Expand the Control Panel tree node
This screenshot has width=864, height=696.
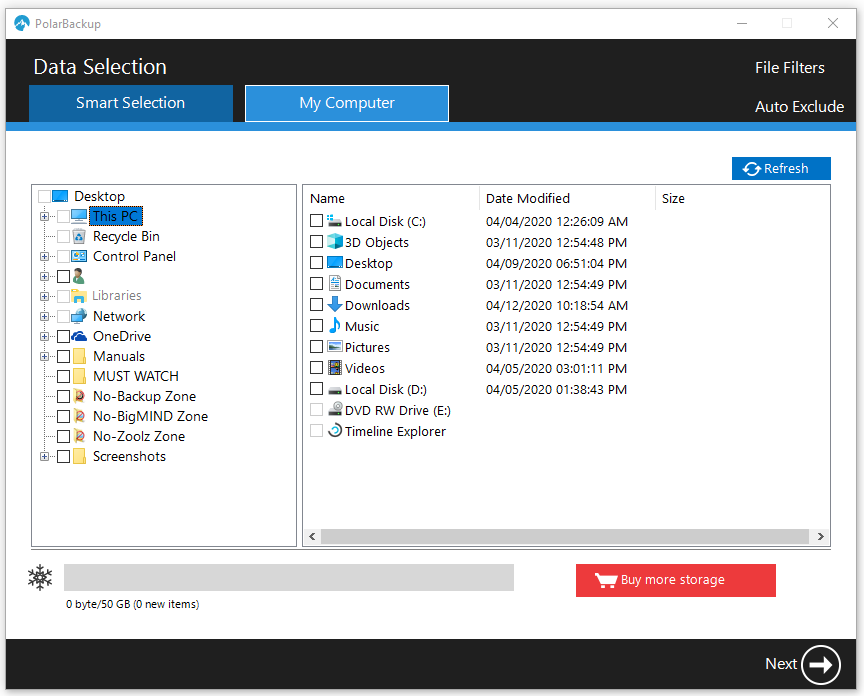pos(45,256)
